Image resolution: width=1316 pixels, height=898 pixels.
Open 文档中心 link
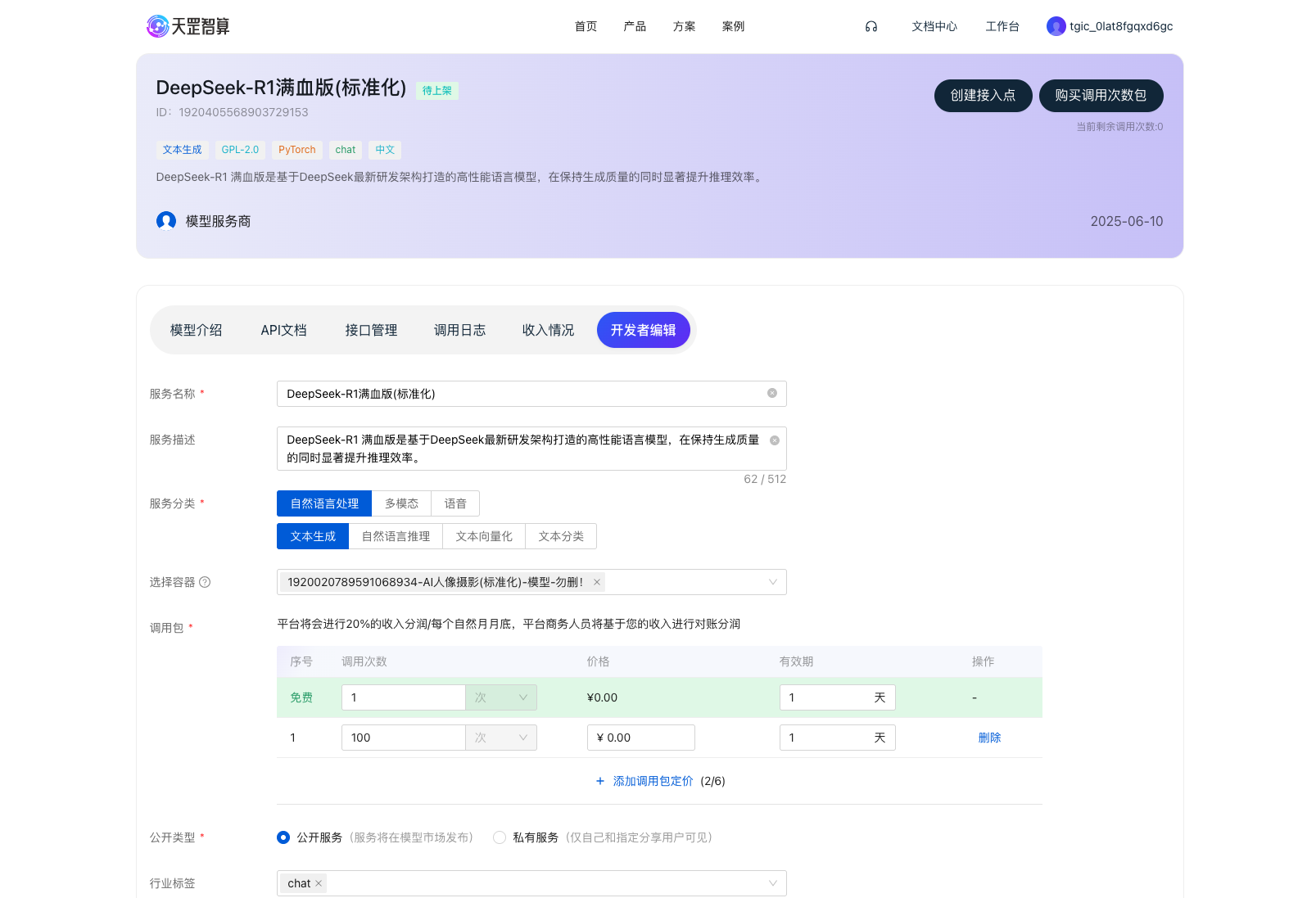934,26
